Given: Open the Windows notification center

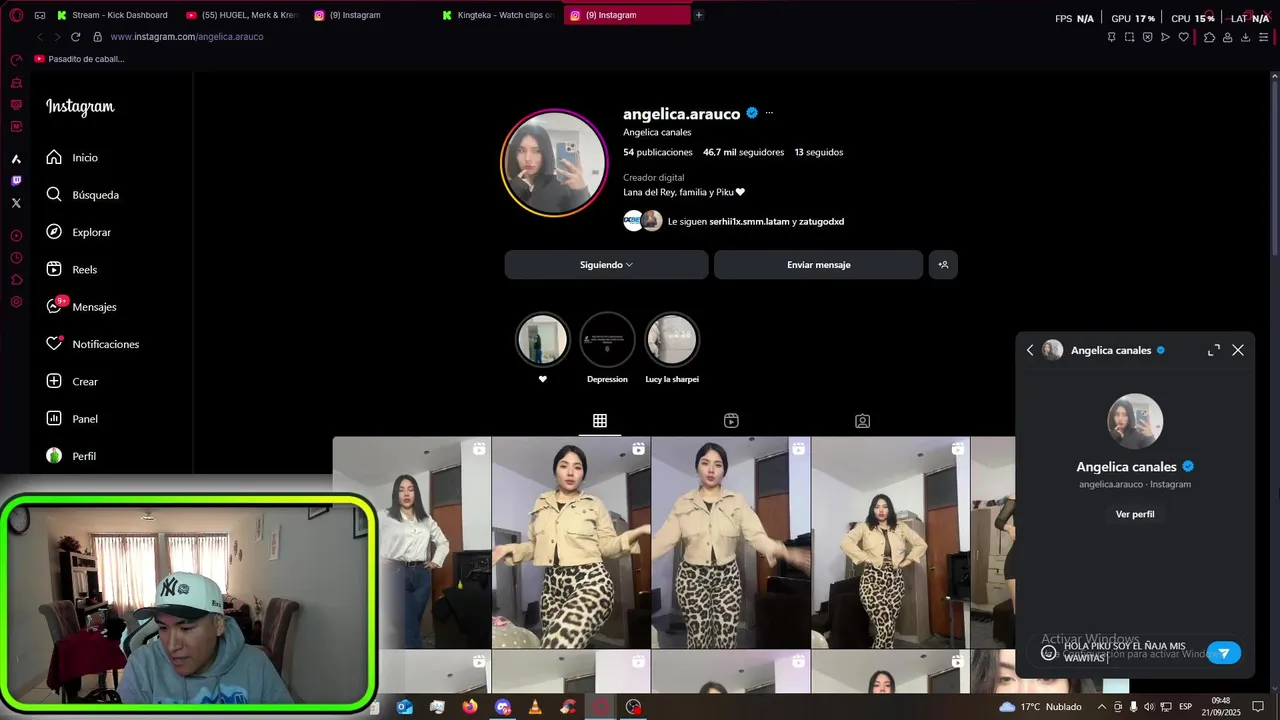Looking at the screenshot, I should tap(1258, 707).
